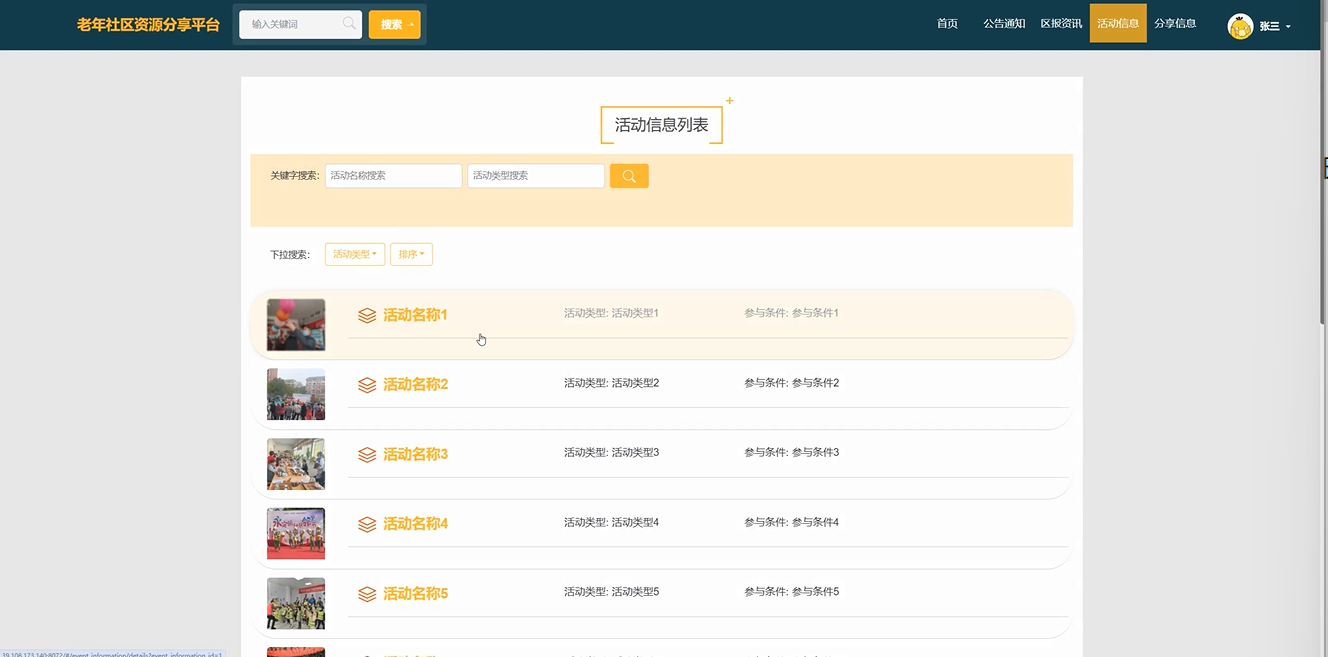Click the thumbnail for 活动名称2
Image resolution: width=1328 pixels, height=657 pixels.
pos(296,394)
